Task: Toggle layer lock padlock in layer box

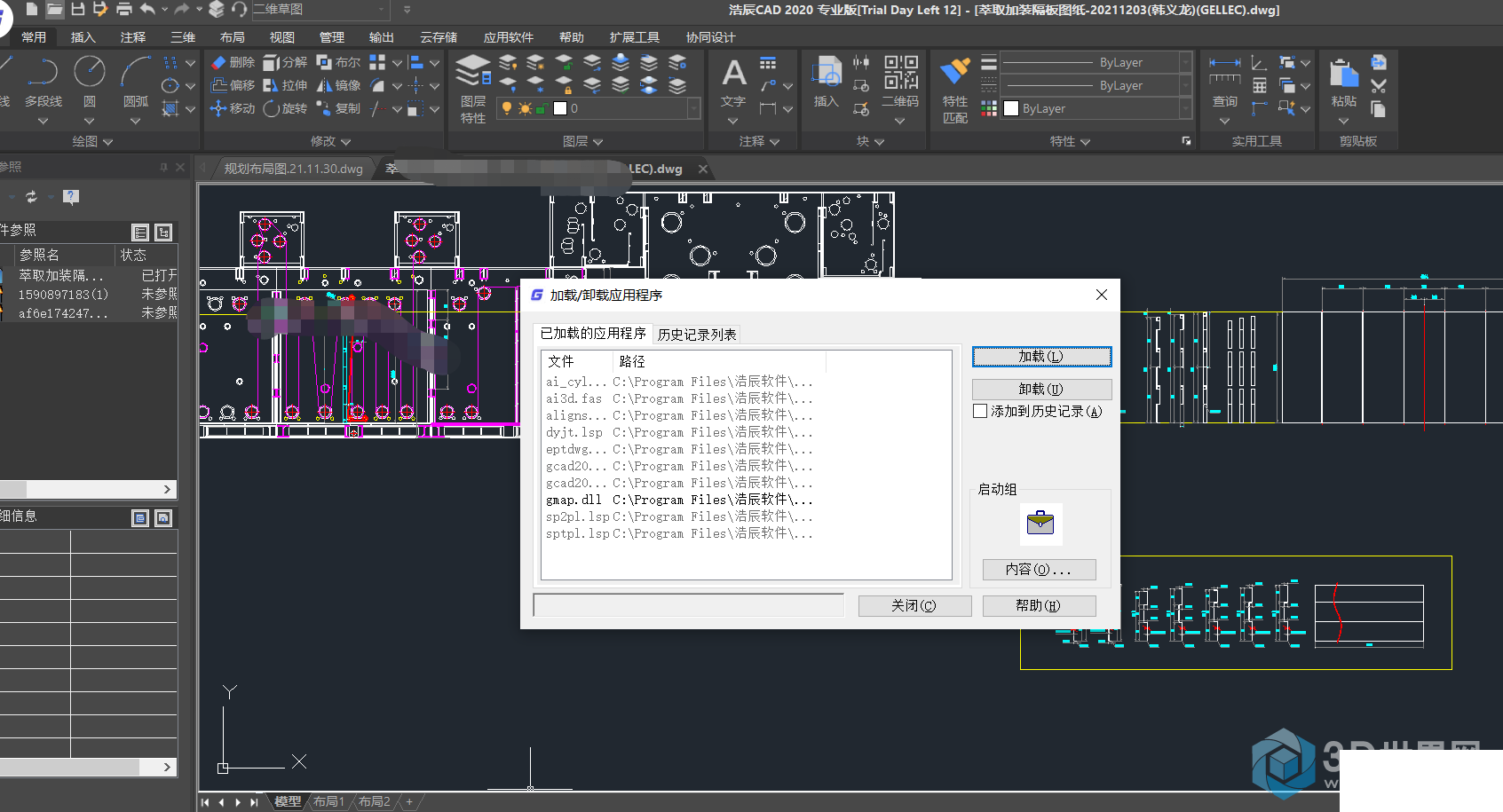Action: tap(541, 108)
